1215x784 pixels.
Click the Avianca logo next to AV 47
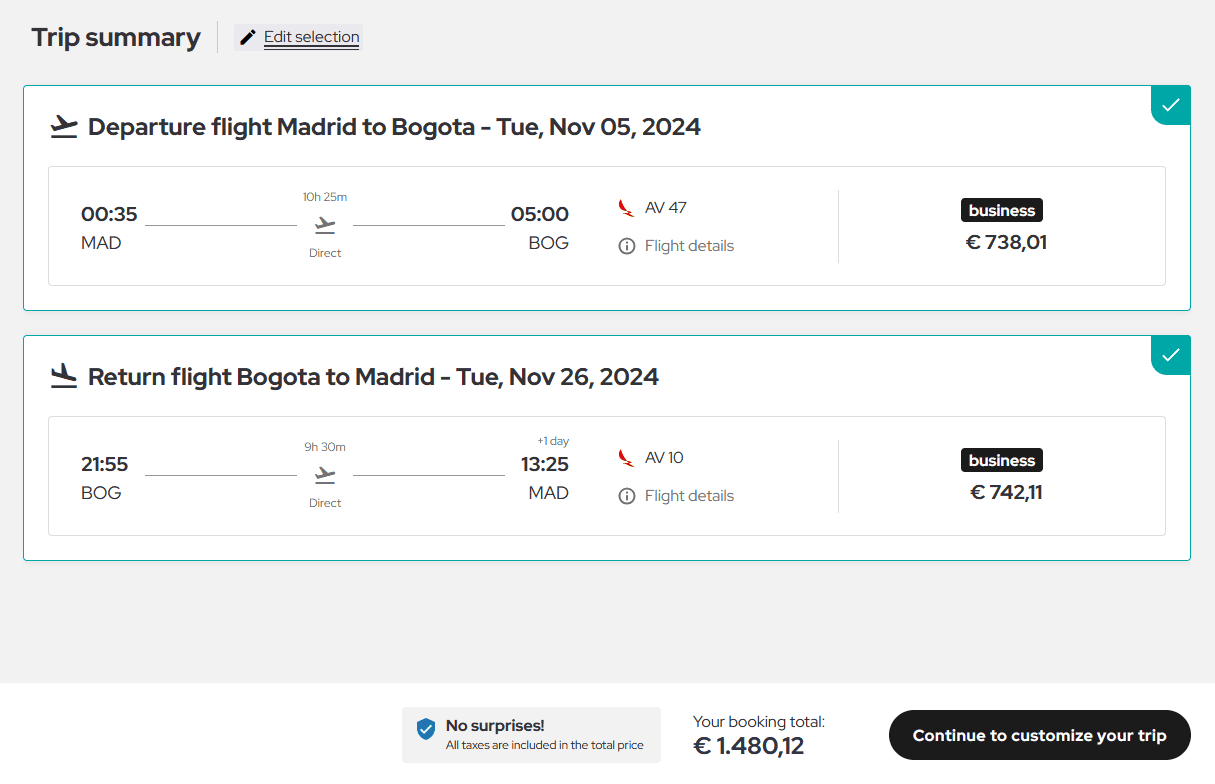coord(627,208)
